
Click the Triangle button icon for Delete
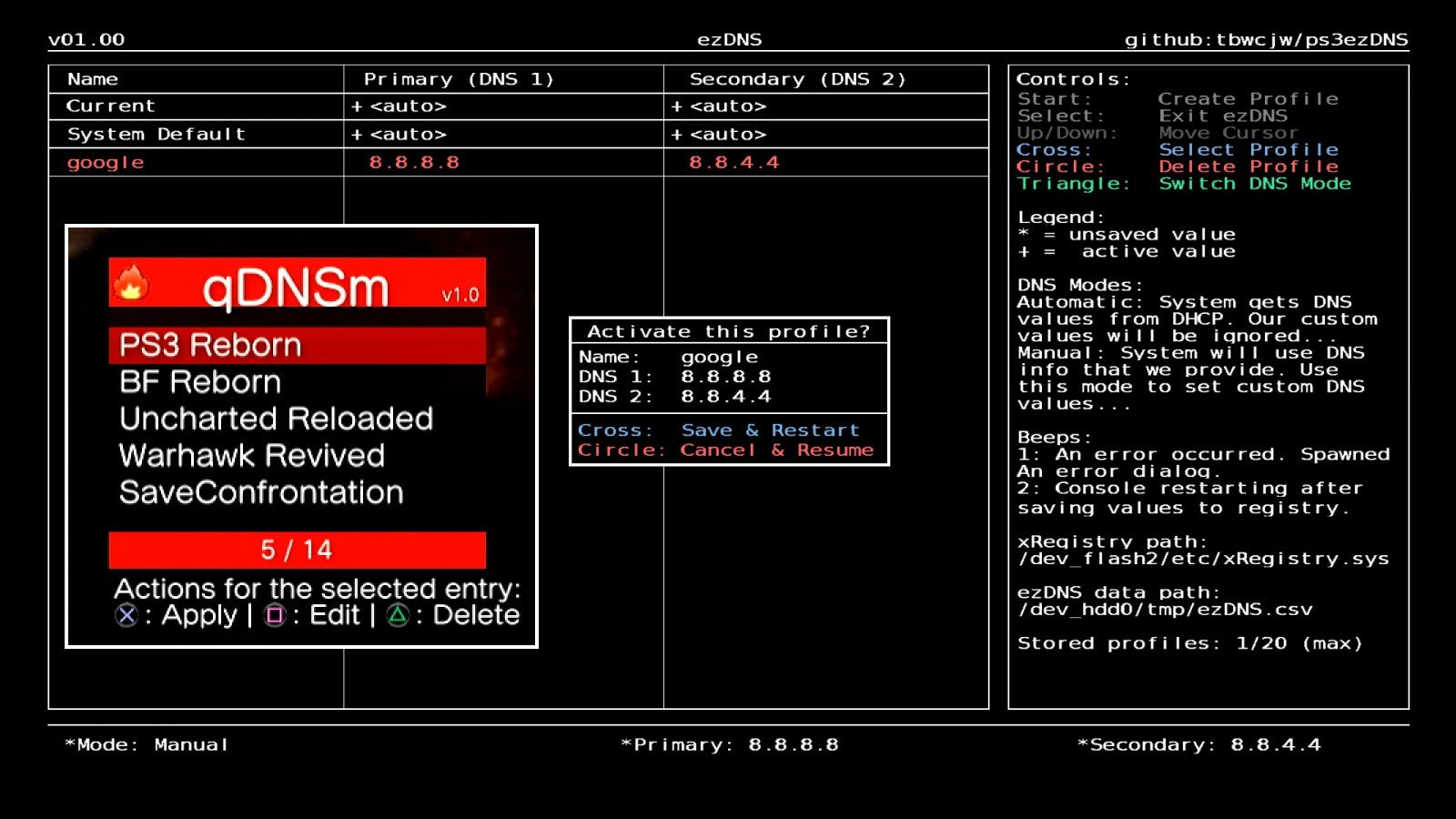398,616
